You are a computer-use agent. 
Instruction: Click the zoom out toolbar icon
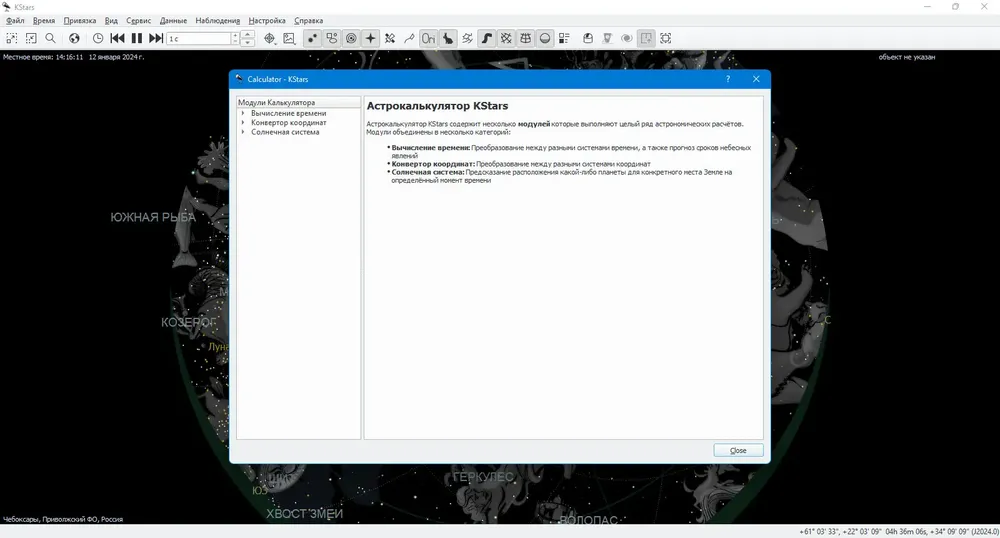coord(31,38)
